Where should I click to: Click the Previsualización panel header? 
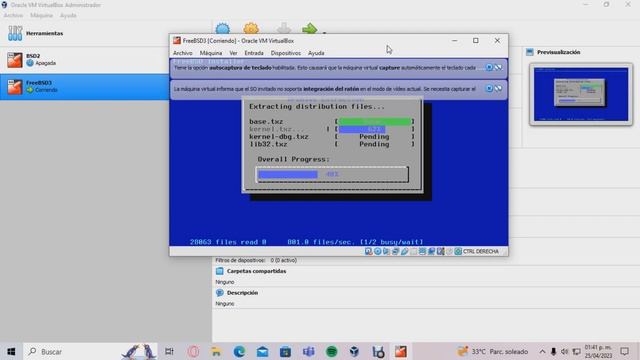click(558, 52)
